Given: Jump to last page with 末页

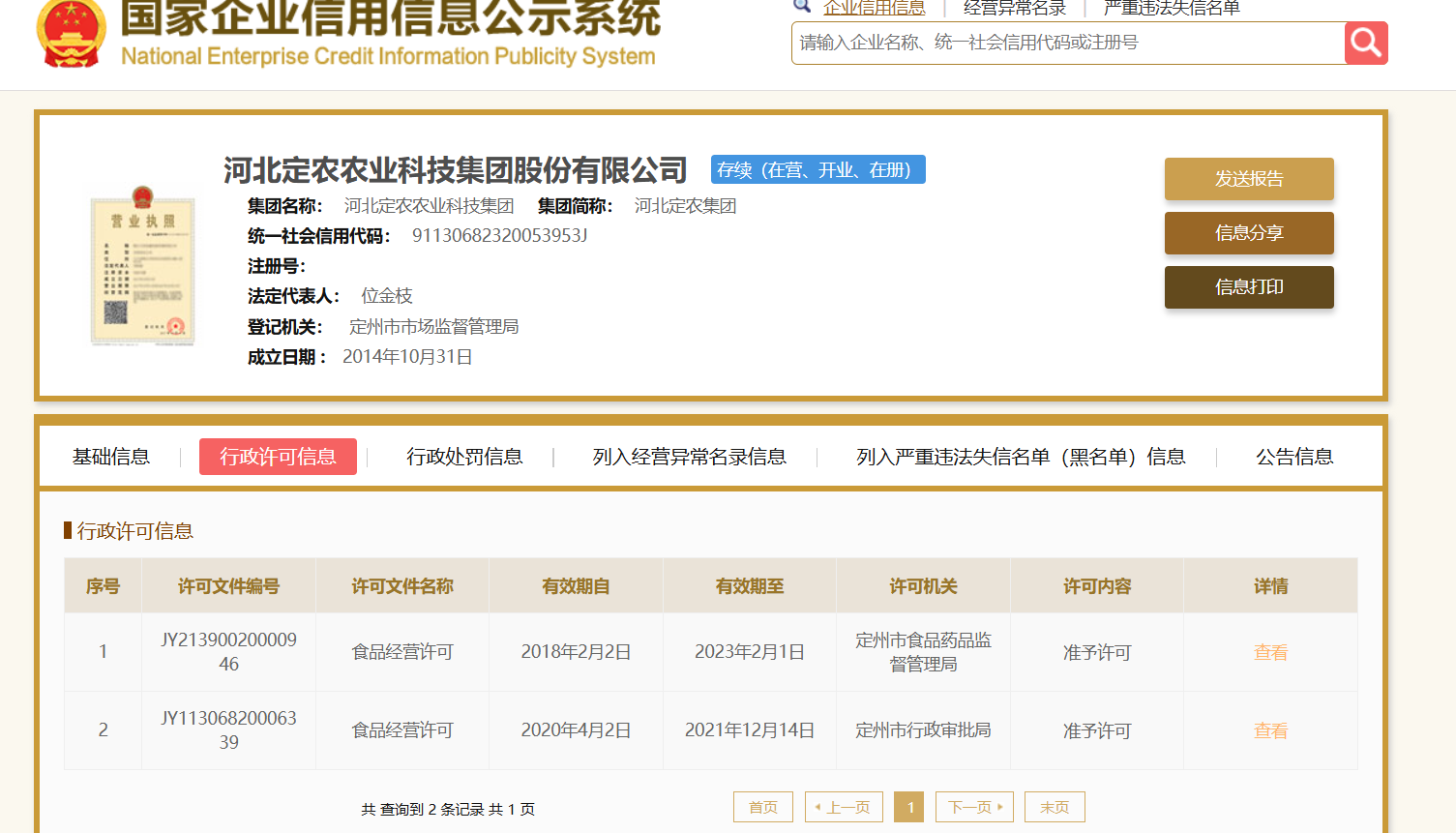Looking at the screenshot, I should (1055, 807).
